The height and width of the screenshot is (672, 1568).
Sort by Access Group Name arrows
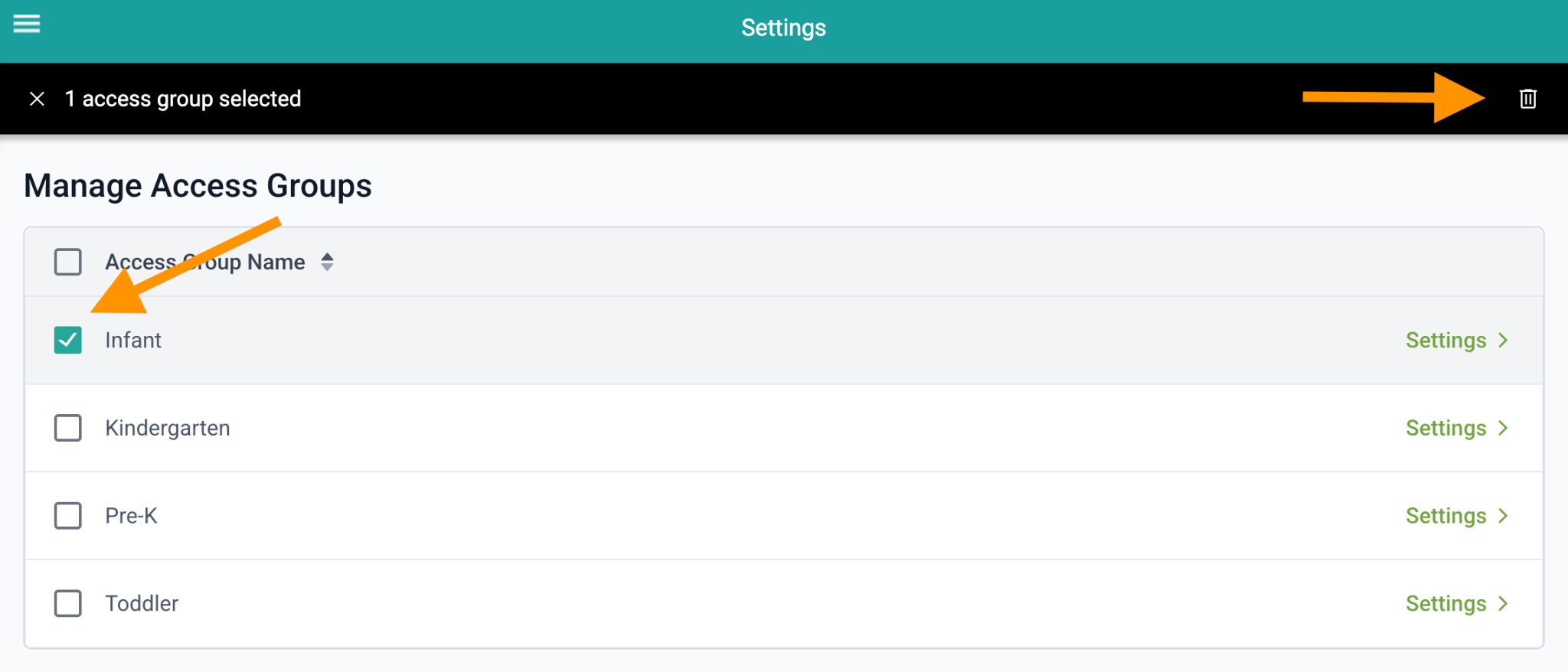pyautogui.click(x=327, y=262)
